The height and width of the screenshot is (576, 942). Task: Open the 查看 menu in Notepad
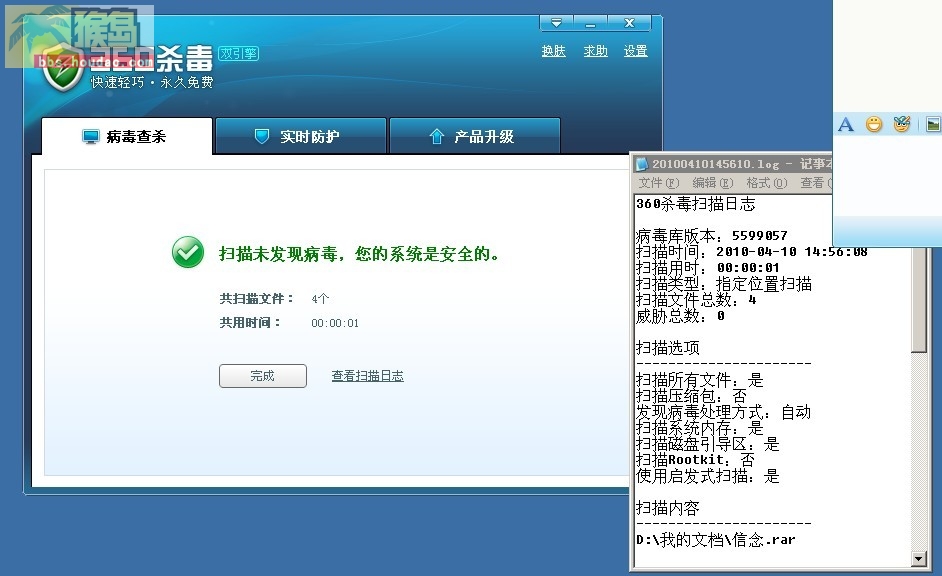click(x=815, y=183)
